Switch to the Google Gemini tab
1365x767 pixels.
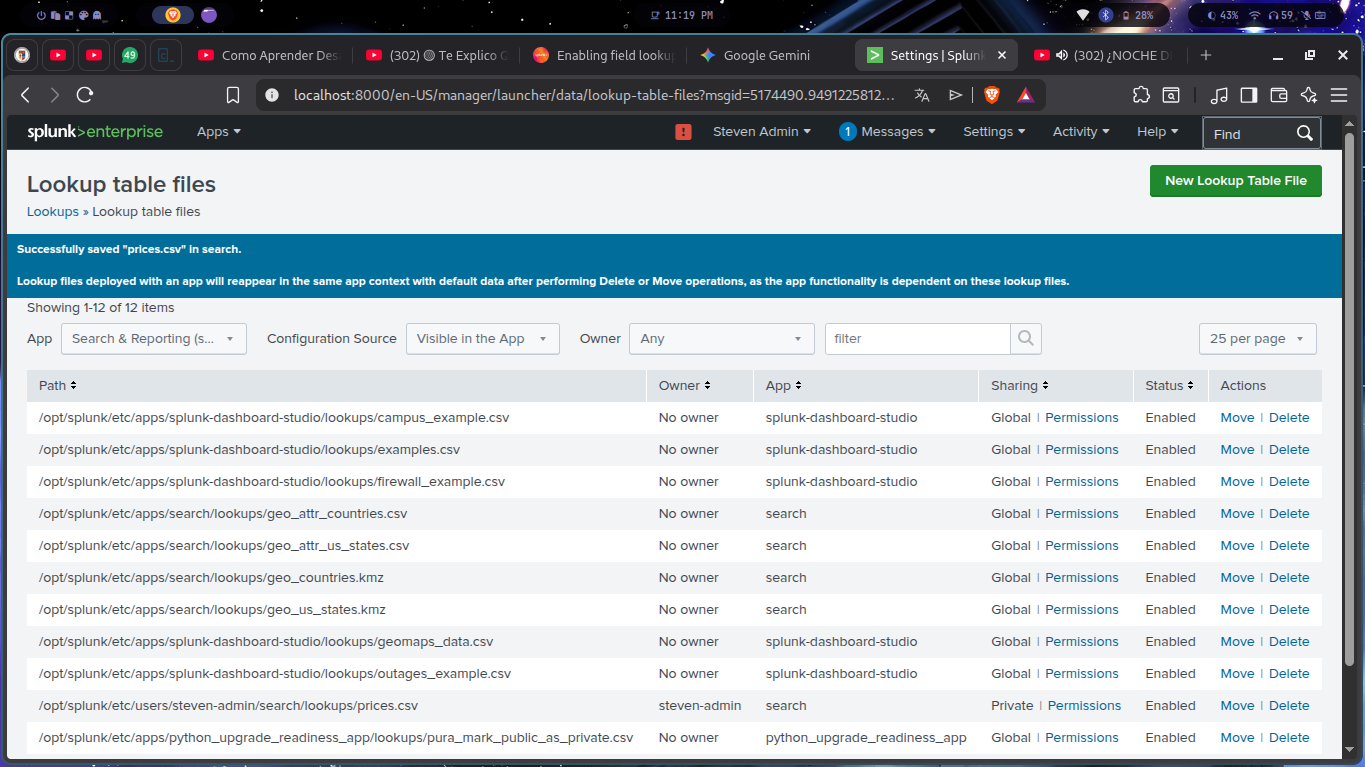point(766,56)
